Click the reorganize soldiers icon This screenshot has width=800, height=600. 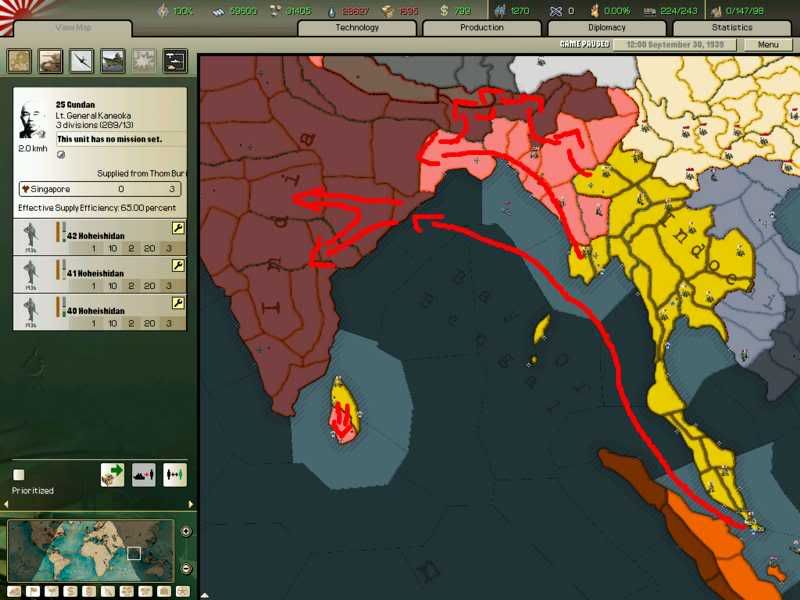174,474
